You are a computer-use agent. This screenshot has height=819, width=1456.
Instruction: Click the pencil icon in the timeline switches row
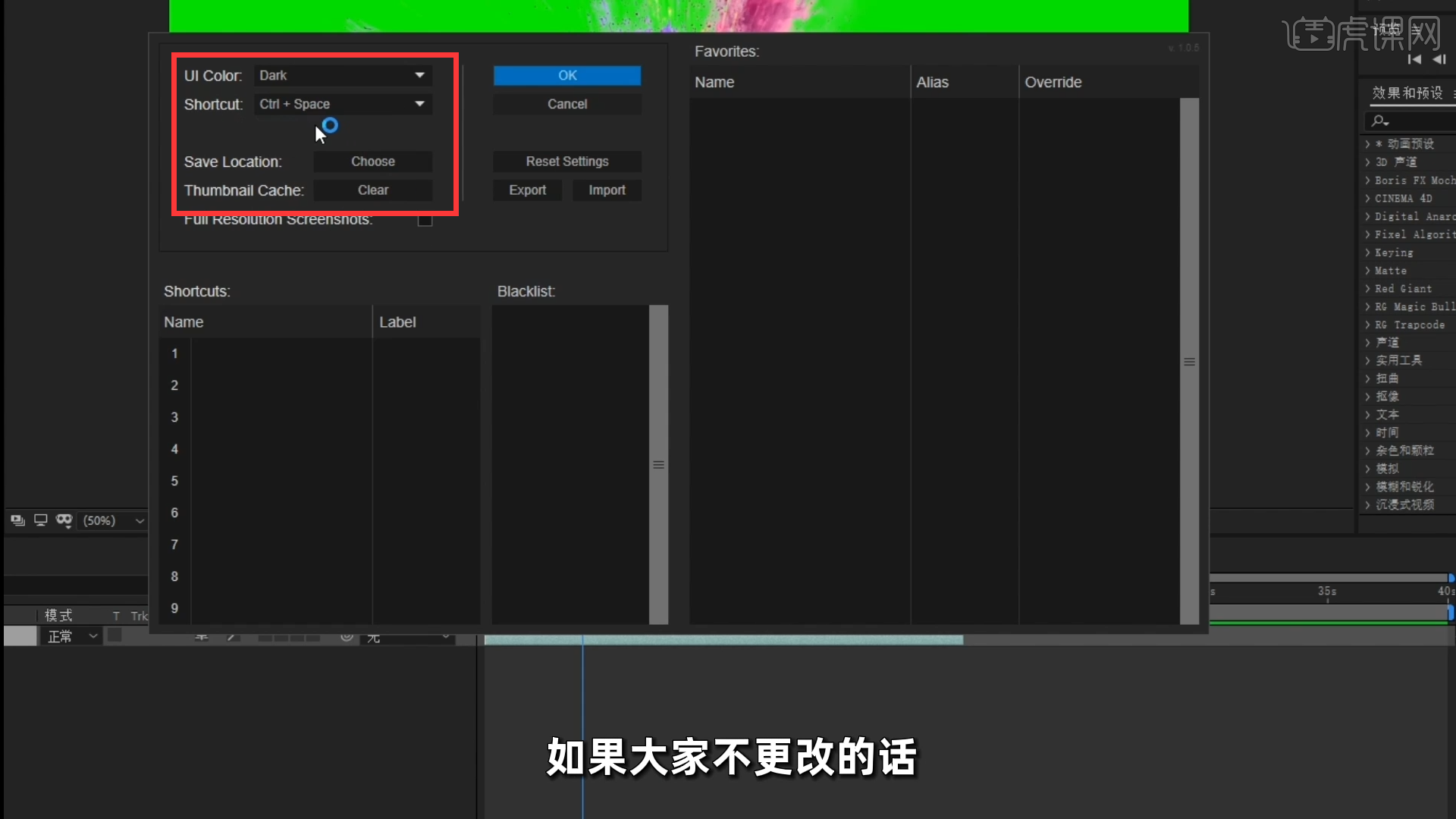tap(233, 638)
